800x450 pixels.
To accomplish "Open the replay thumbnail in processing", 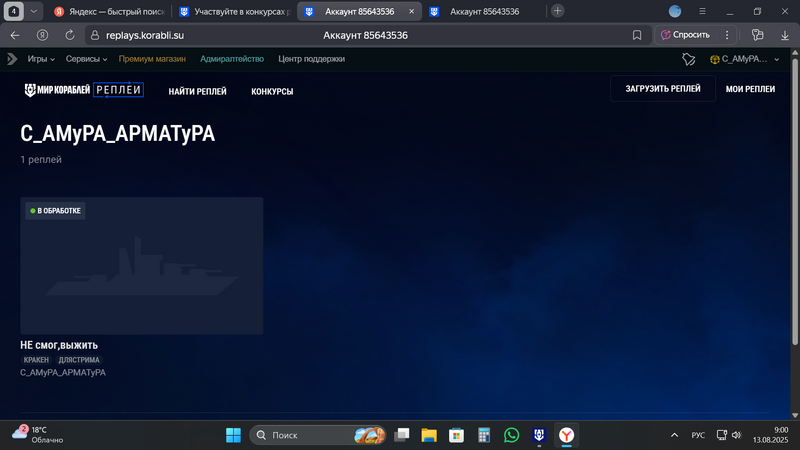I will tap(142, 266).
